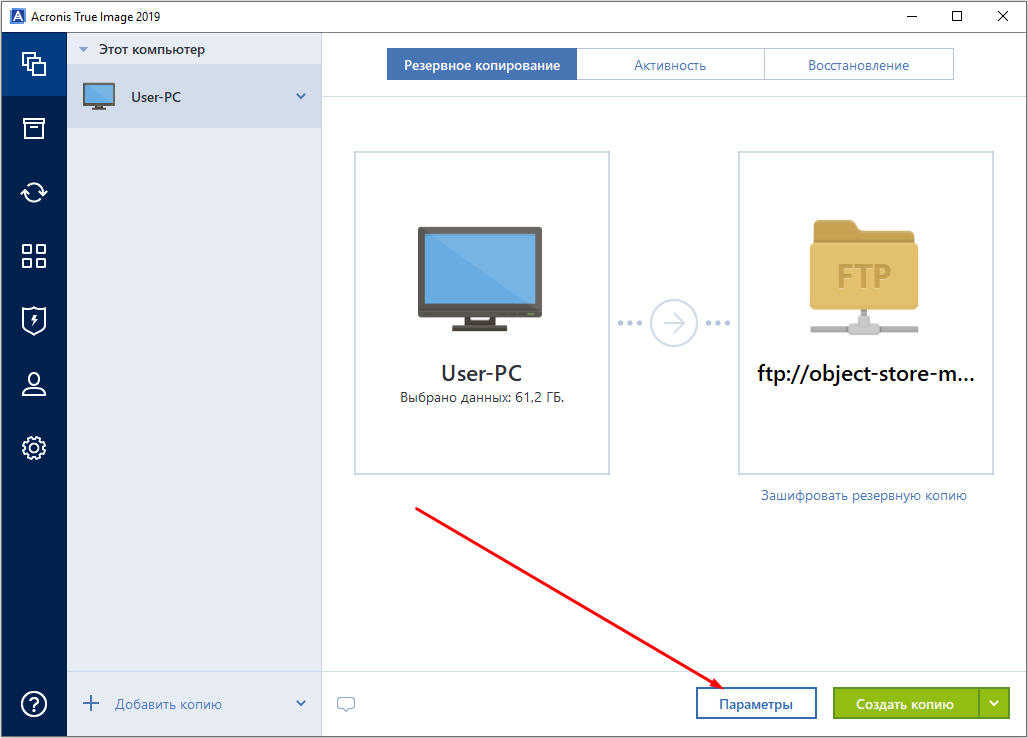Open the Help question mark icon
The width and height of the screenshot is (1028, 738).
pyautogui.click(x=34, y=705)
